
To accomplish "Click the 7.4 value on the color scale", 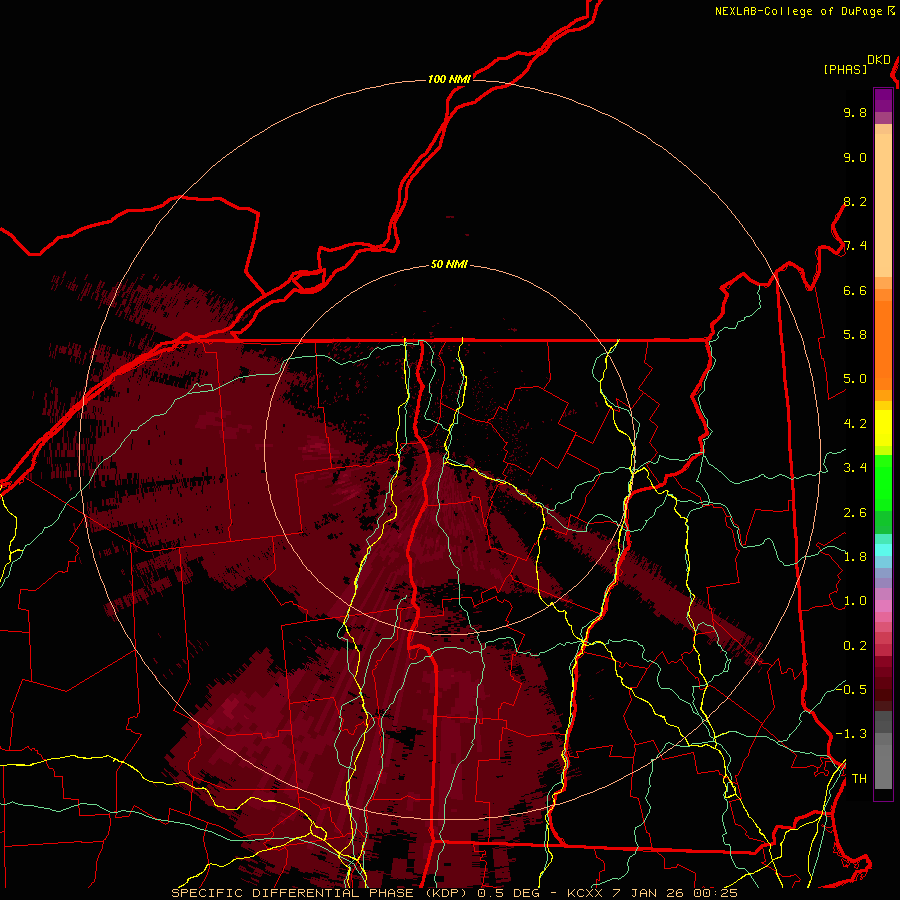I will tap(855, 246).
